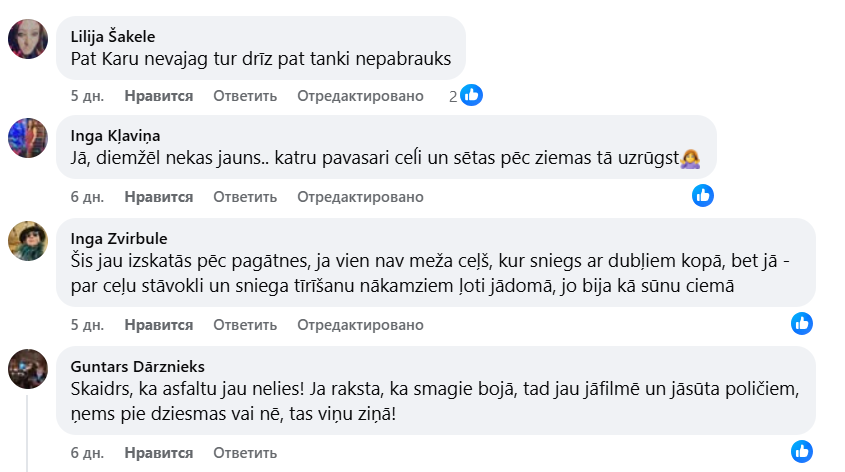Open Inga Kļaviņa's avatar
The width and height of the screenshot is (845, 472).
coord(28,138)
